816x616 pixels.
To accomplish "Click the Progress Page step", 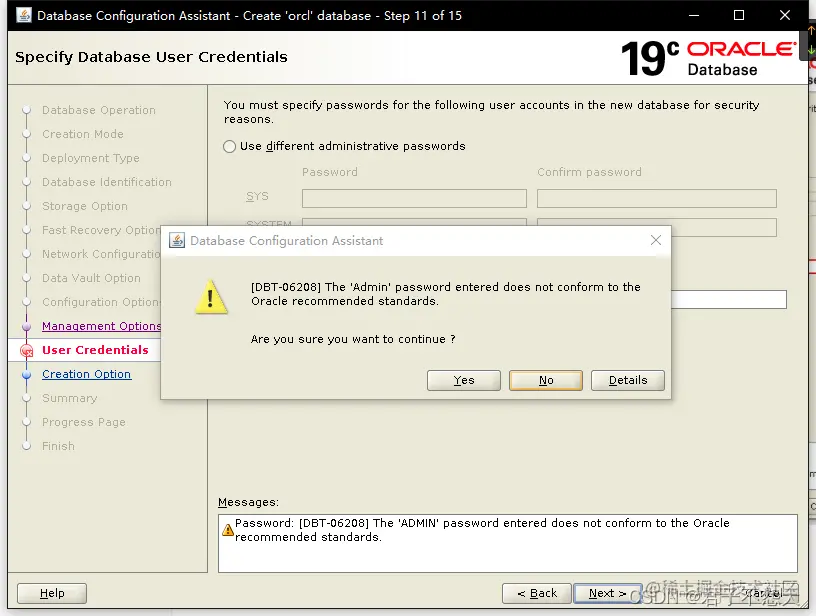I will point(84,422).
